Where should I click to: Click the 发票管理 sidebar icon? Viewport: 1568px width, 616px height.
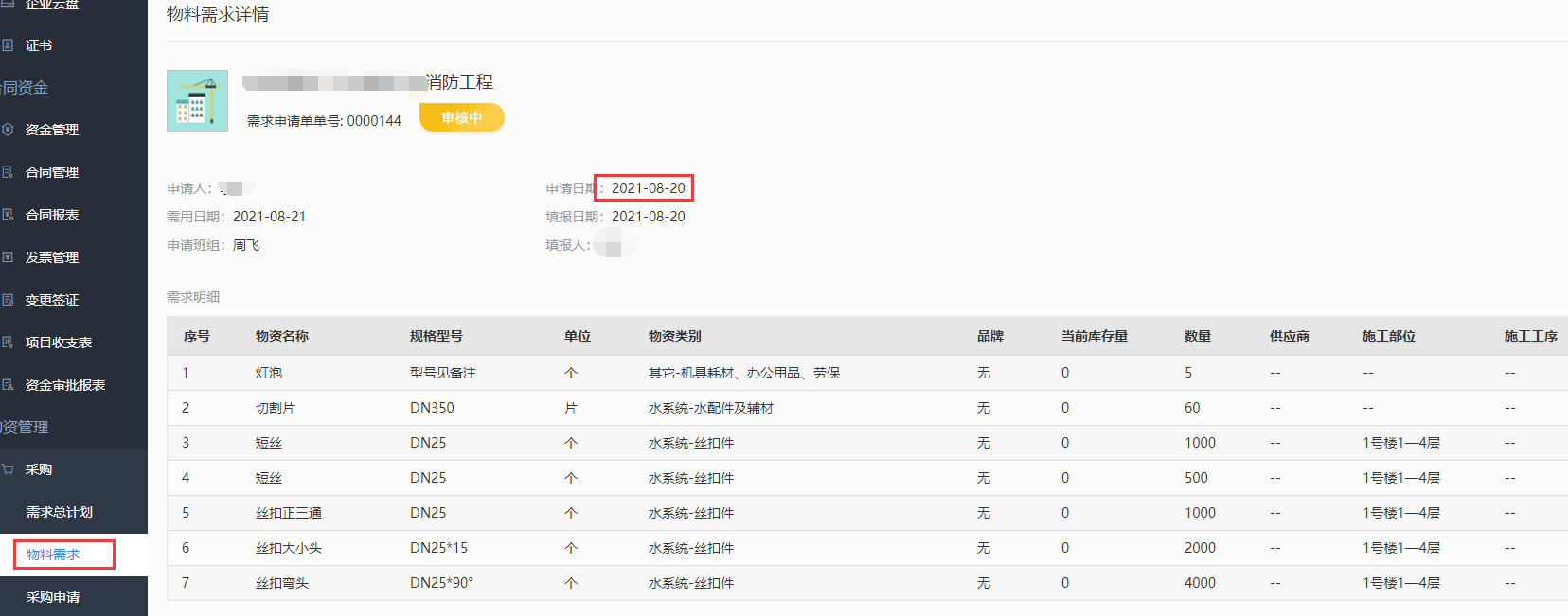(x=8, y=257)
